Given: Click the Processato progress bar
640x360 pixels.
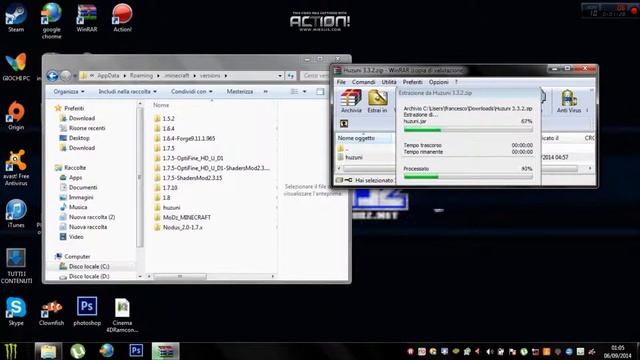Looking at the screenshot, I should 468,177.
